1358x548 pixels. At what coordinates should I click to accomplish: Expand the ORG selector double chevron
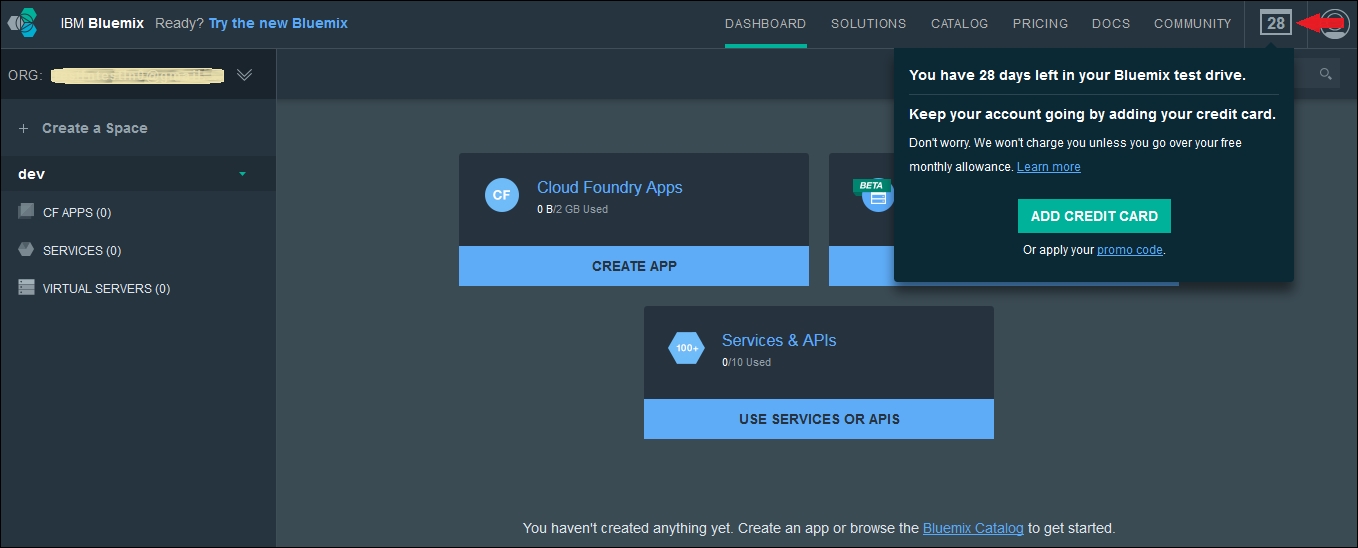coord(245,75)
